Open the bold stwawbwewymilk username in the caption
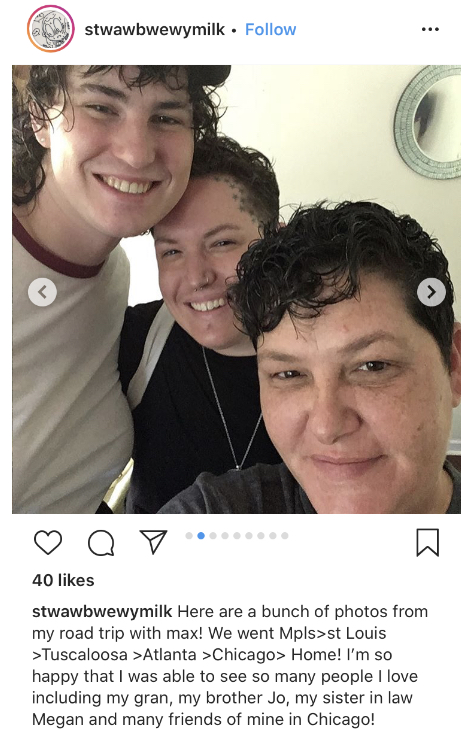Viewport: 461px width, 729px height. (x=102, y=612)
